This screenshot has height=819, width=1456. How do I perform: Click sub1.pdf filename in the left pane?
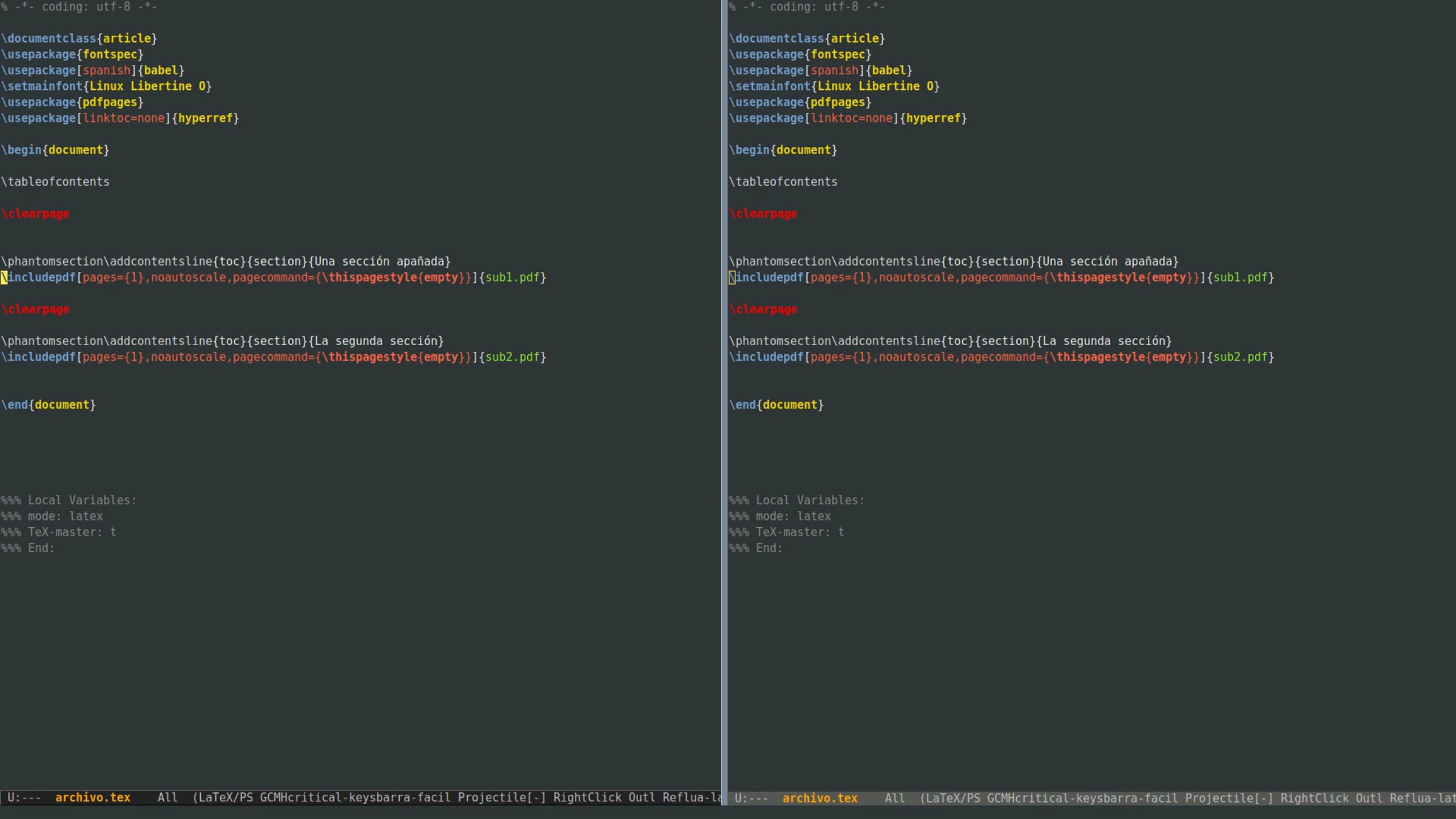[x=513, y=277]
